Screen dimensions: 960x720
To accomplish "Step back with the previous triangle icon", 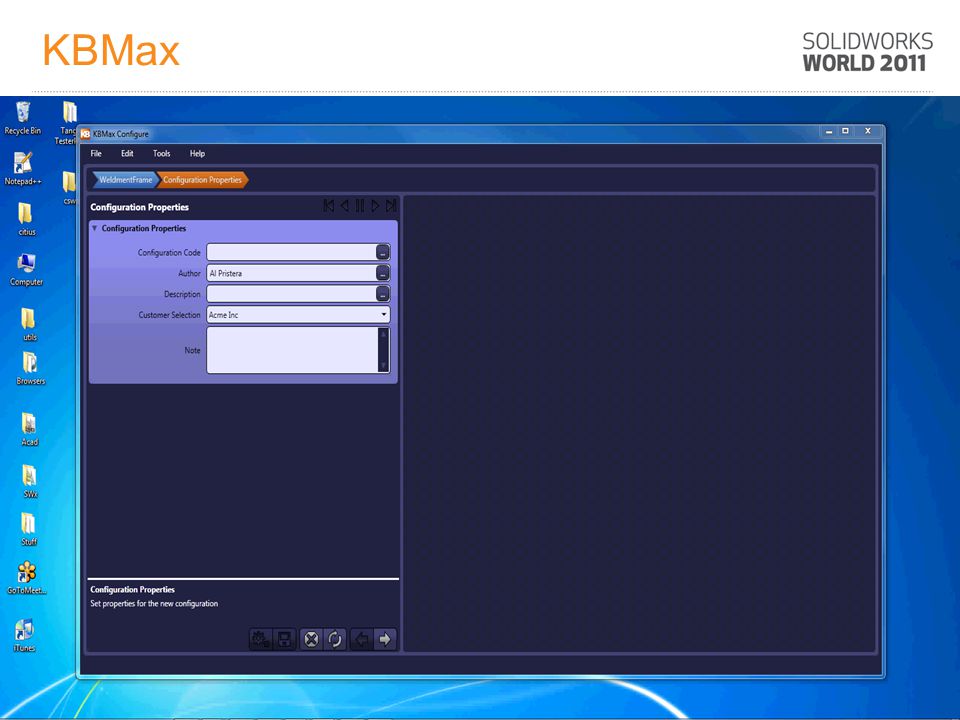I will [x=345, y=206].
